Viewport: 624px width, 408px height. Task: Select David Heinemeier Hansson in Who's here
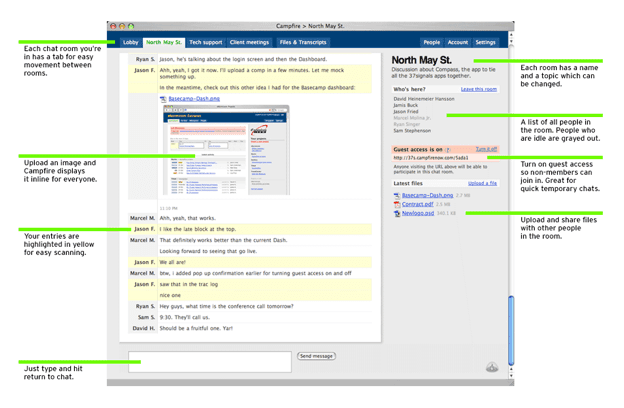tap(424, 99)
